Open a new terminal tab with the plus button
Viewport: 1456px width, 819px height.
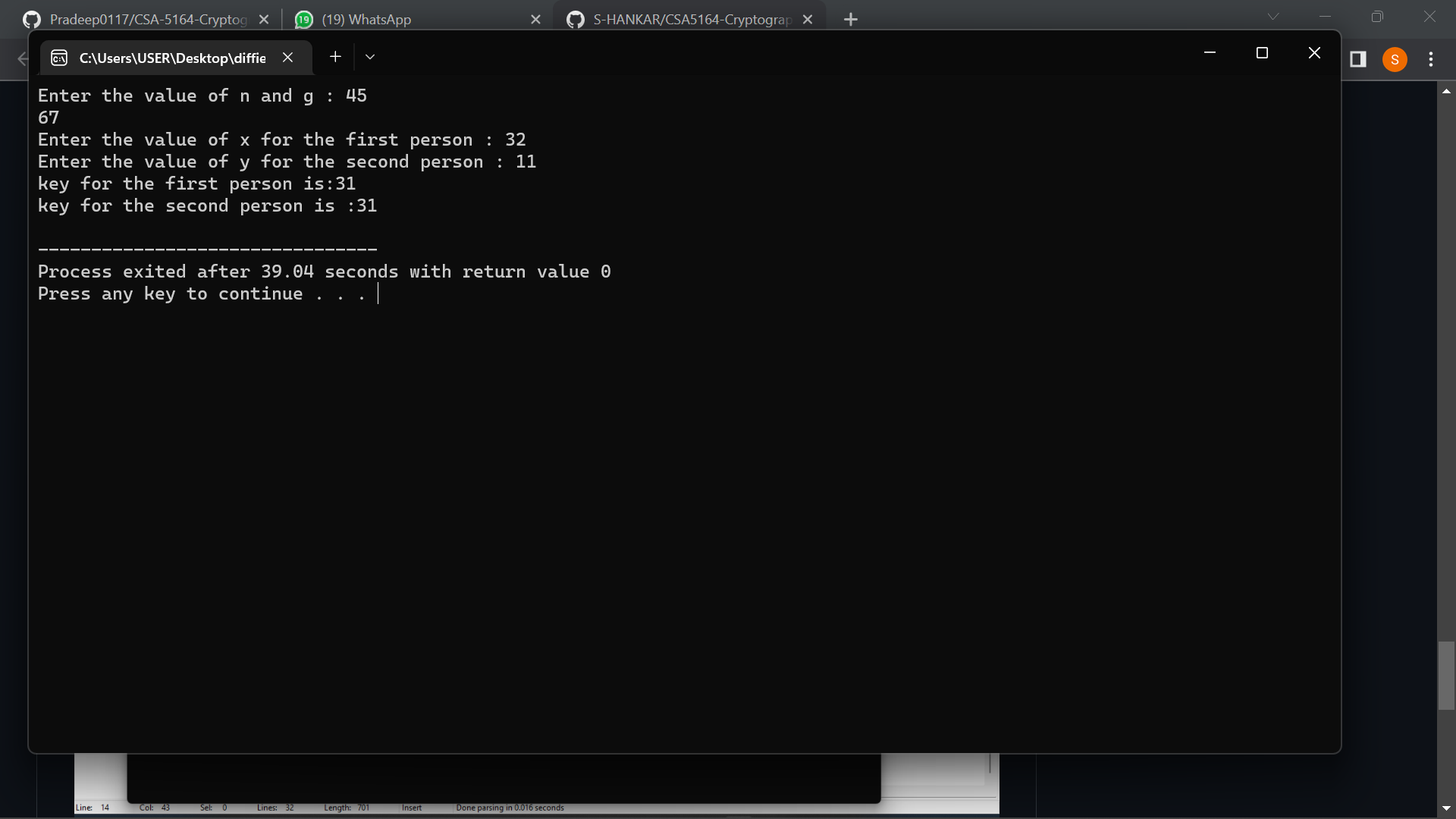335,56
